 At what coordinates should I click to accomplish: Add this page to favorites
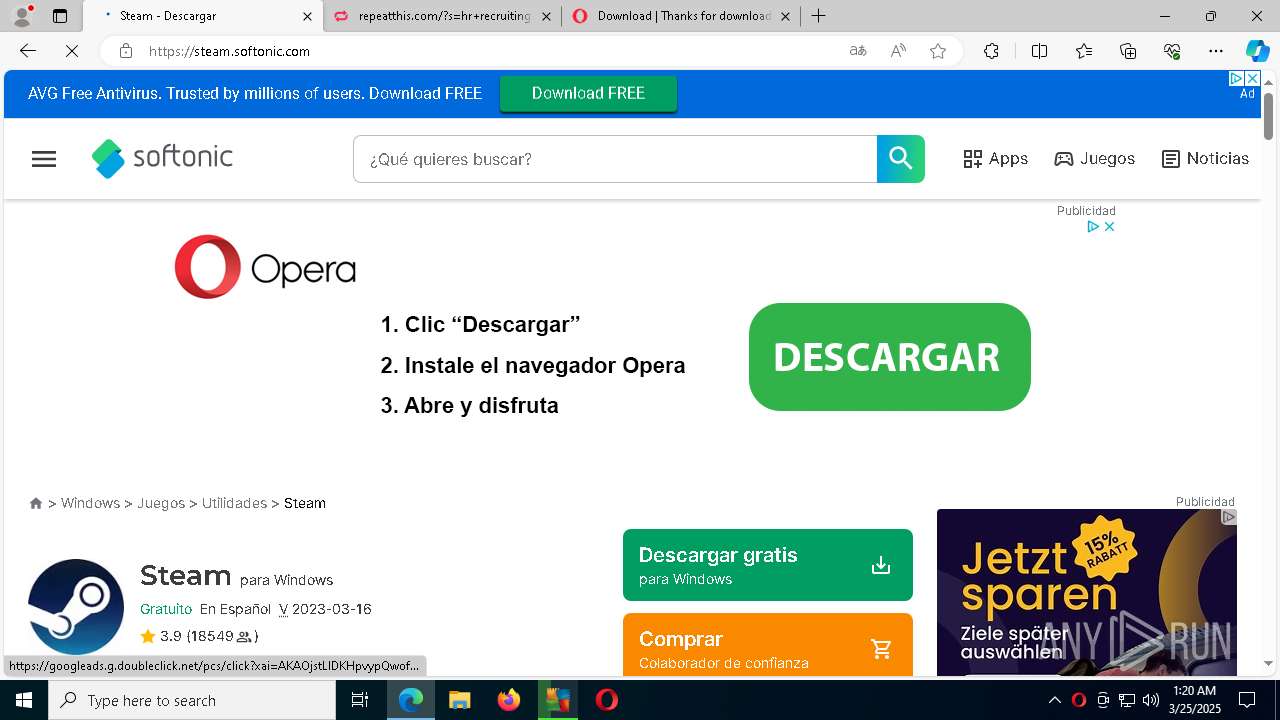click(938, 51)
